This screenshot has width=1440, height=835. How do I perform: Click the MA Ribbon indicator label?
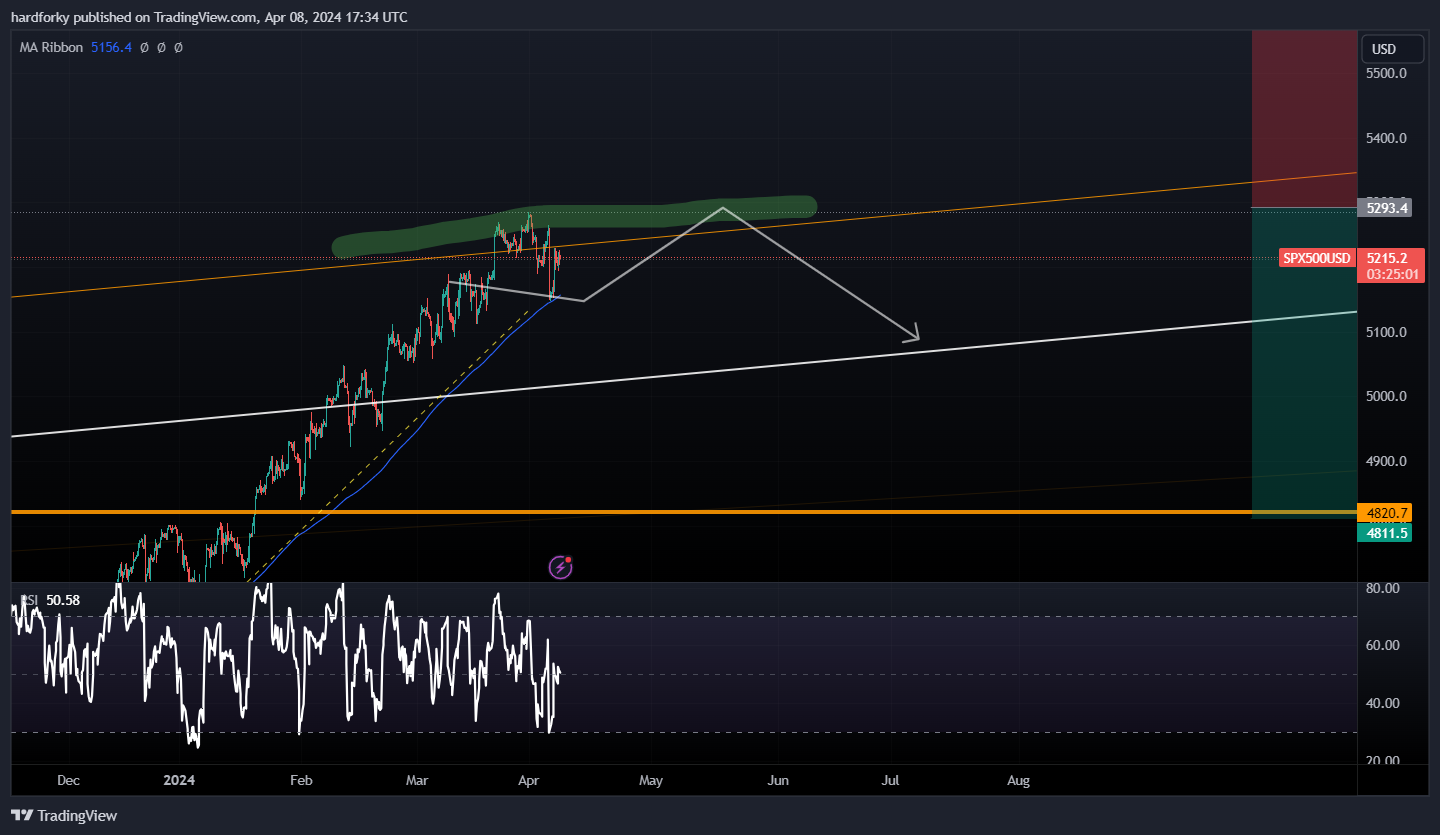(51, 47)
